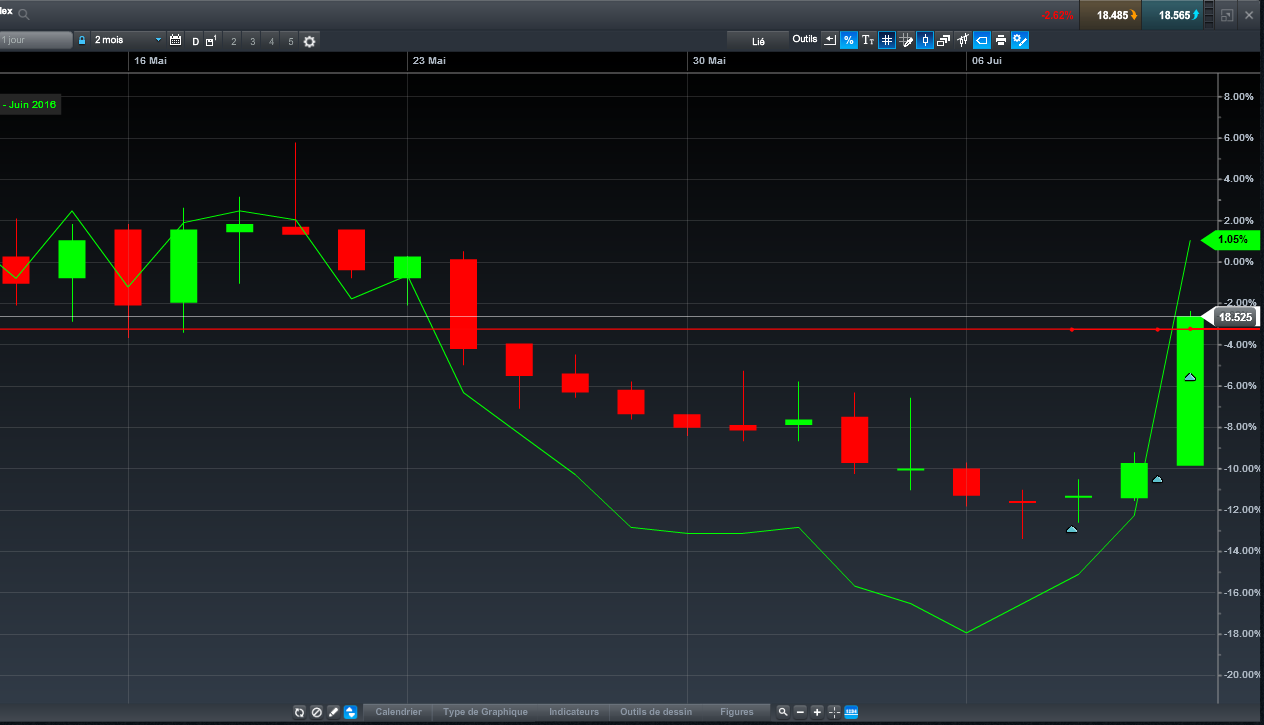Click the '30 Mai' date label

[x=708, y=61]
